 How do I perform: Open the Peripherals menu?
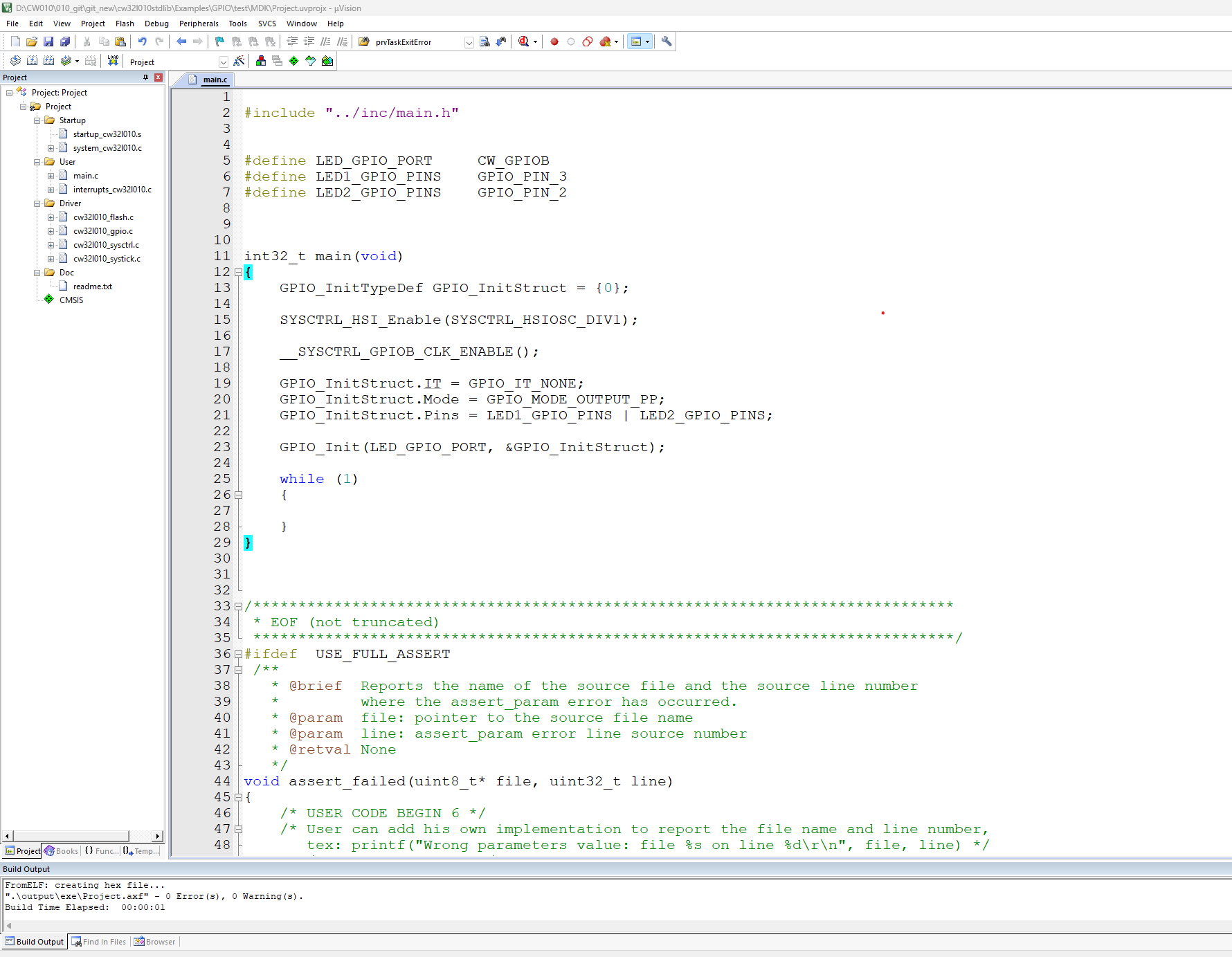pos(199,24)
